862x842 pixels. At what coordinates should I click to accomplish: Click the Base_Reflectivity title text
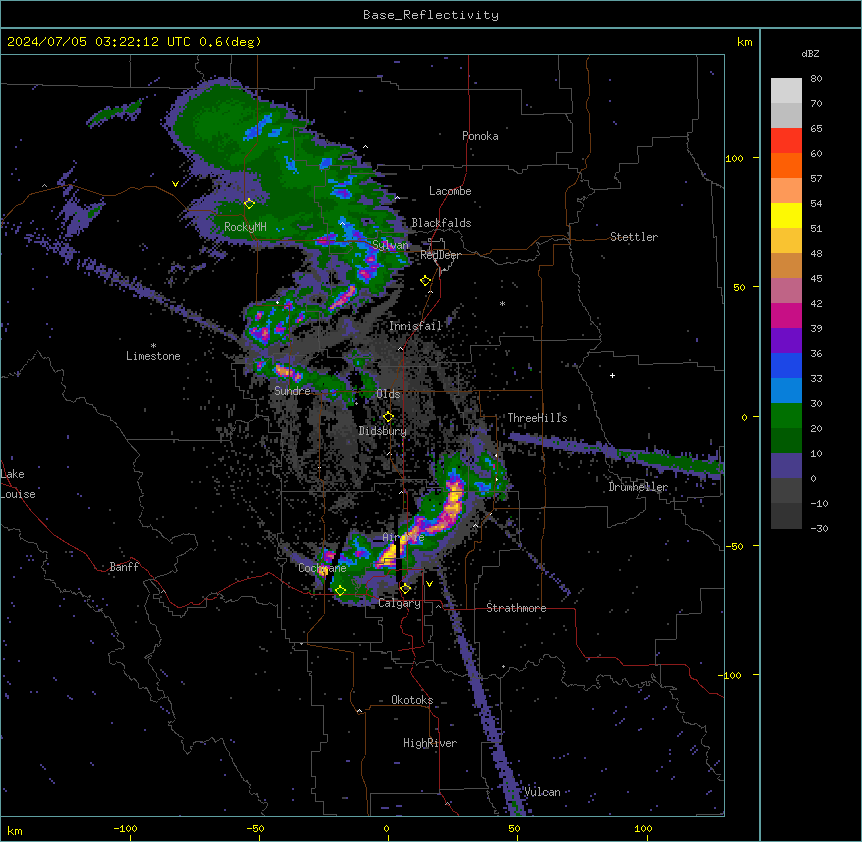pyautogui.click(x=431, y=15)
